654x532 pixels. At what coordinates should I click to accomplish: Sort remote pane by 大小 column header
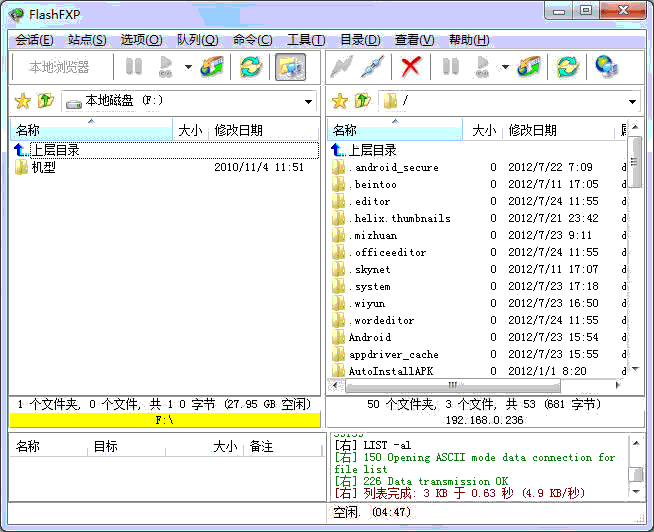(x=483, y=130)
